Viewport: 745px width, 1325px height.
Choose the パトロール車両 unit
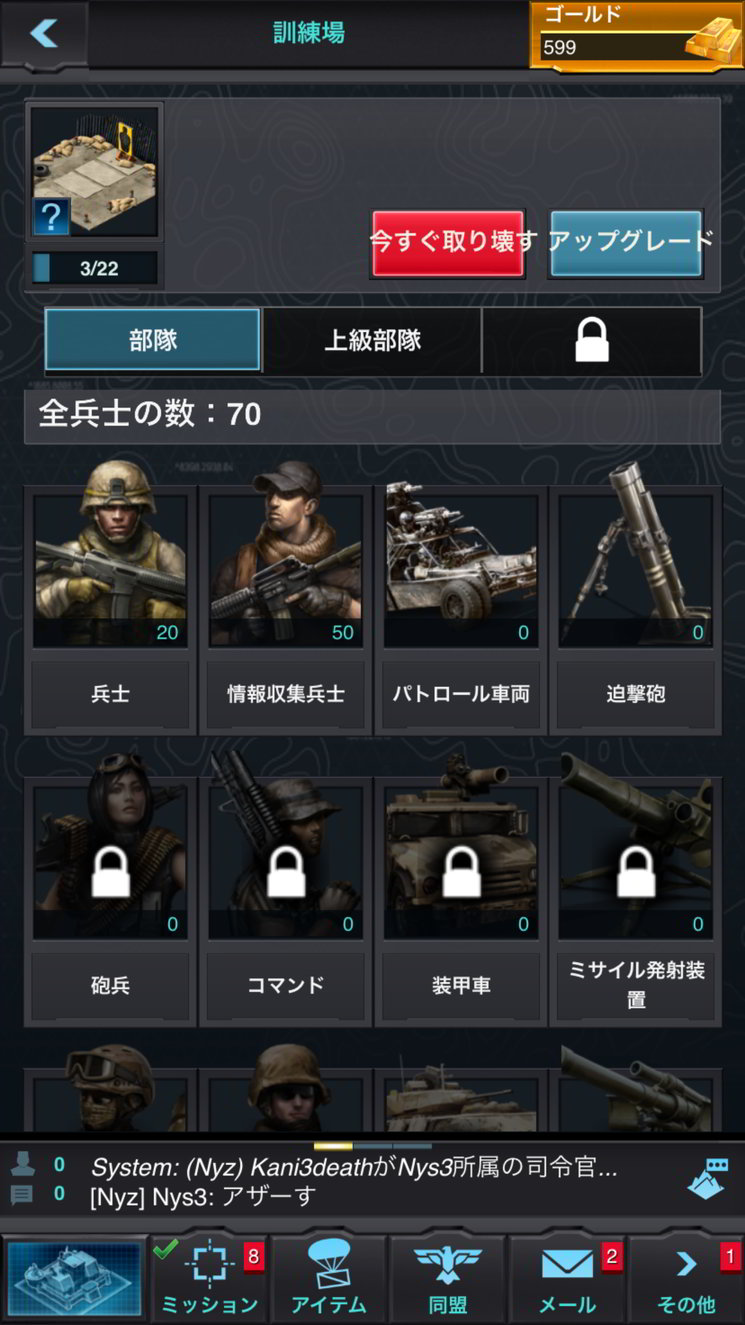[461, 610]
